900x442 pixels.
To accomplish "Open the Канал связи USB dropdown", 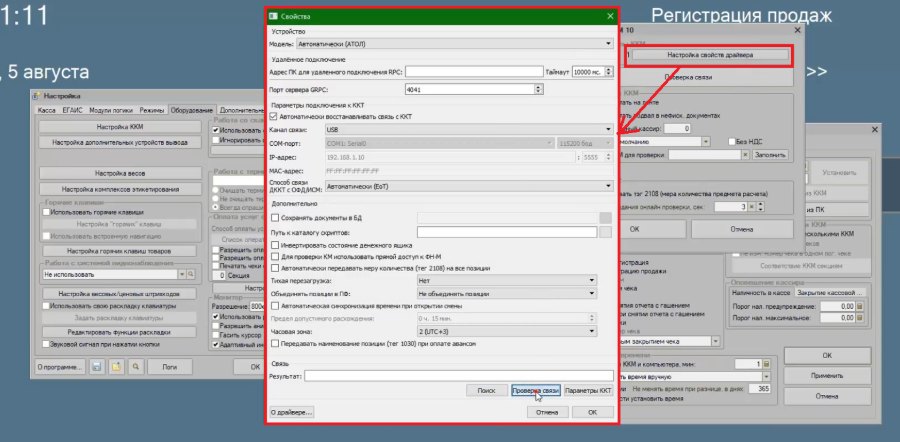I will tap(468, 130).
